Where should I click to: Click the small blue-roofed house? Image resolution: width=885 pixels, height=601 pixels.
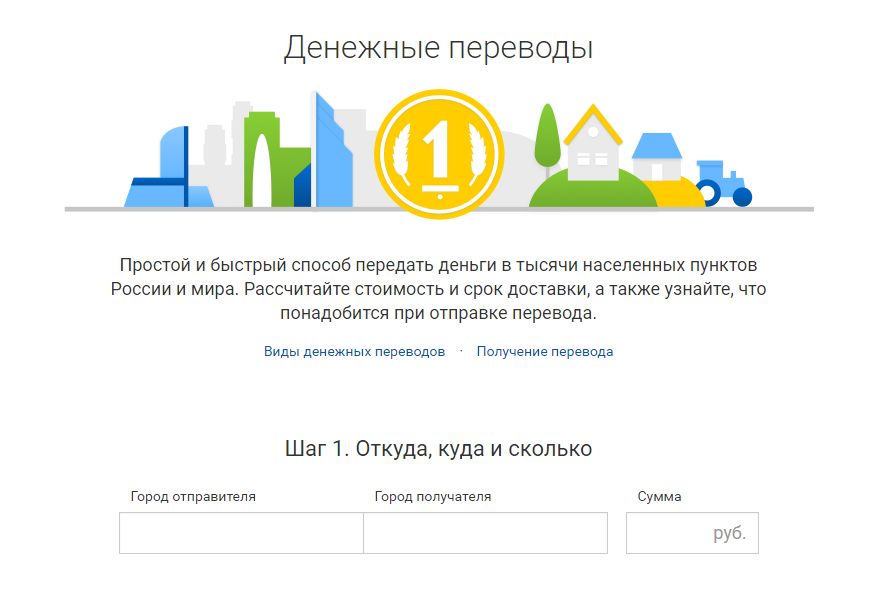(x=656, y=159)
